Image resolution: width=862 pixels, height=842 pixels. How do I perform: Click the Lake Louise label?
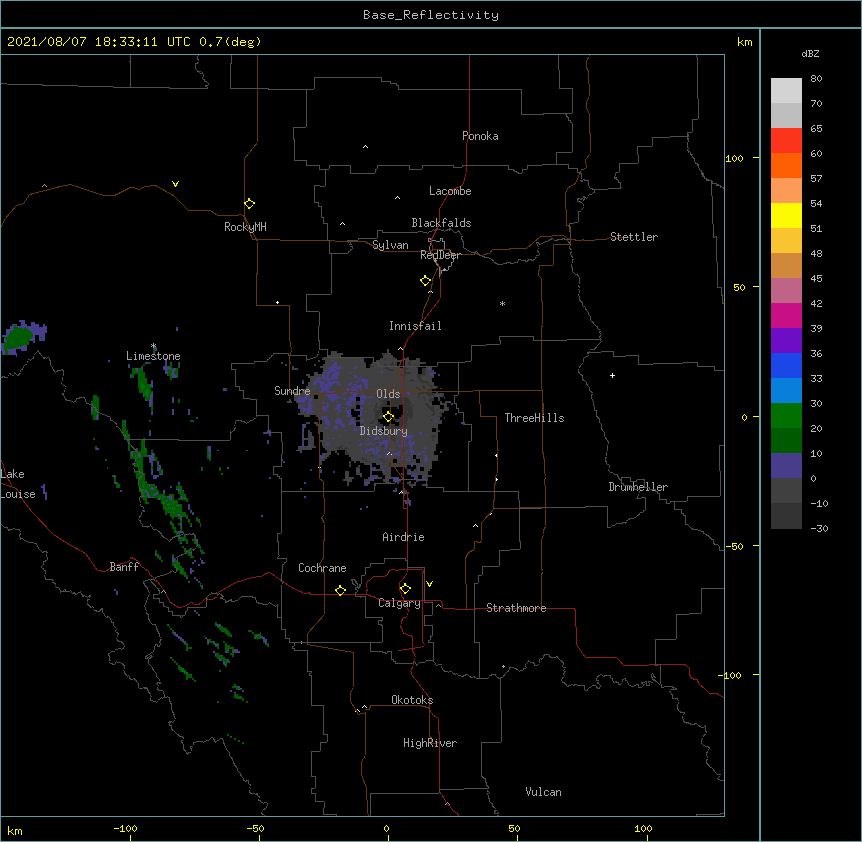[x=18, y=484]
